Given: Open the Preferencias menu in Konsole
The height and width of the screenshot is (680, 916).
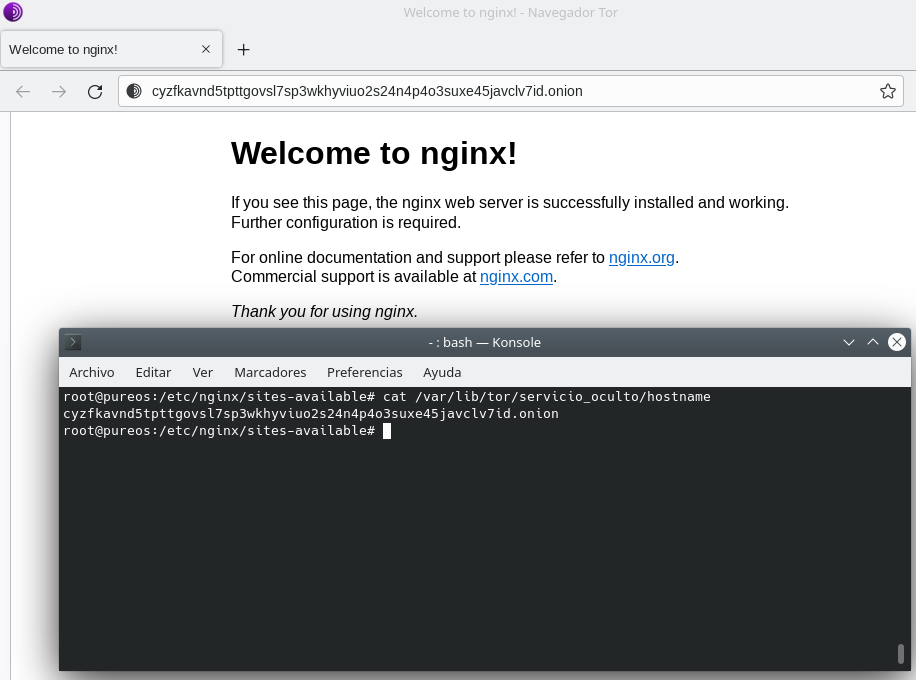Looking at the screenshot, I should click(365, 373).
